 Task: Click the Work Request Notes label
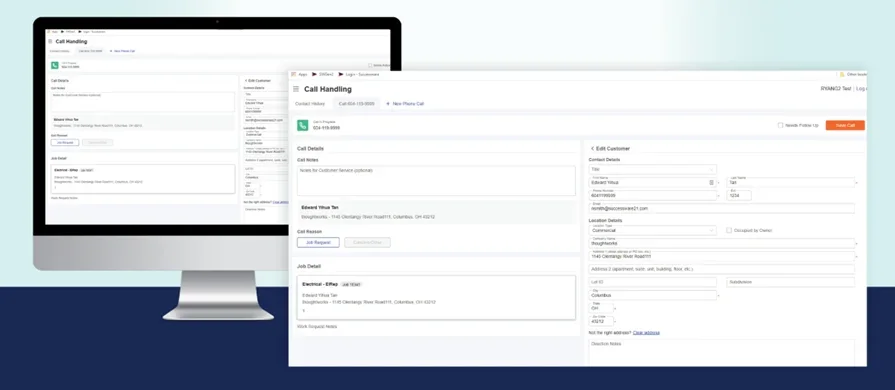point(317,327)
